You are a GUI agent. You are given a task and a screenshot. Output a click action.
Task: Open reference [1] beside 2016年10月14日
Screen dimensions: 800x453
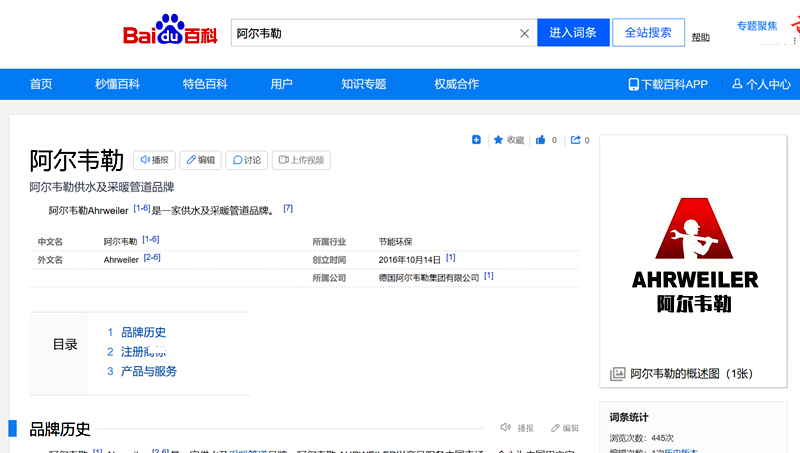tap(451, 258)
